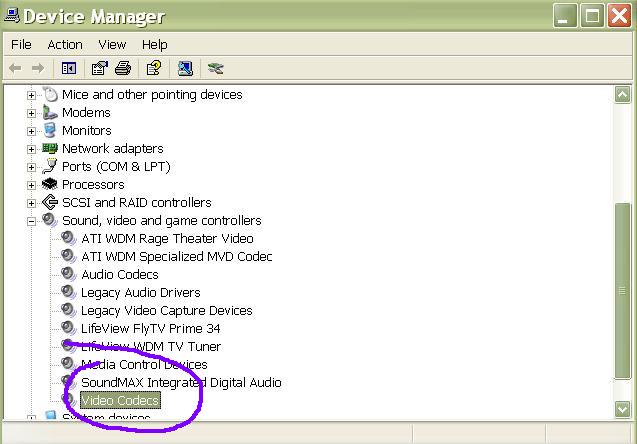The image size is (637, 444).
Task: Toggle the console tree pane icon
Action: pos(69,68)
